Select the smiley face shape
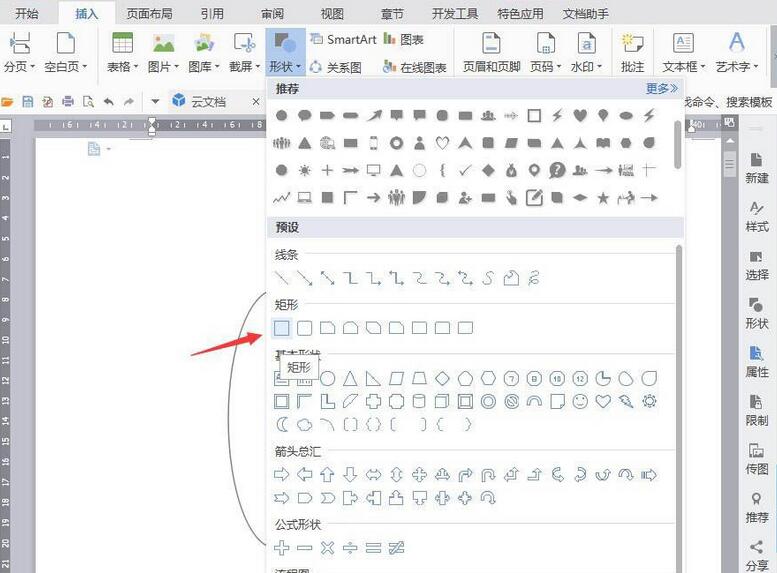777x573 pixels. coord(580,401)
